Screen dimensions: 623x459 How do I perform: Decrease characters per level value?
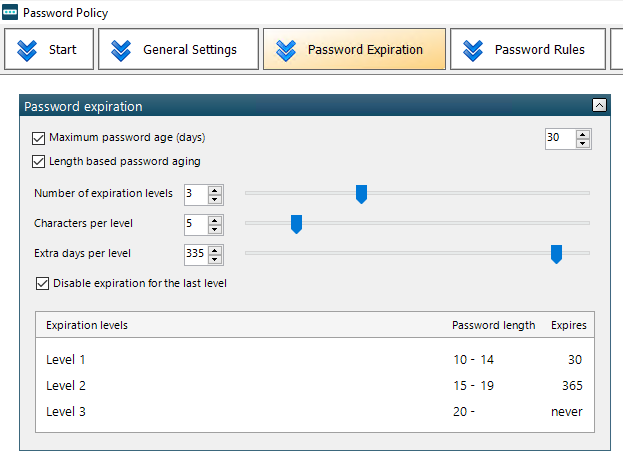click(215, 229)
